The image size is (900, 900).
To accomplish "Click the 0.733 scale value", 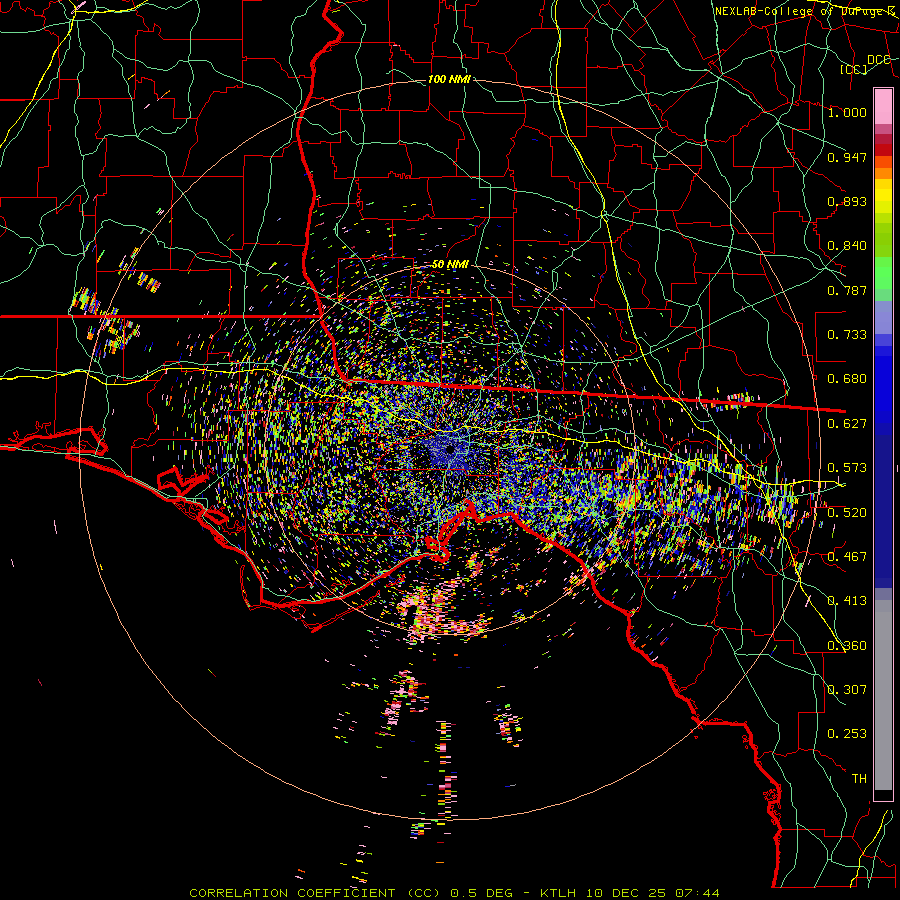I will (847, 335).
